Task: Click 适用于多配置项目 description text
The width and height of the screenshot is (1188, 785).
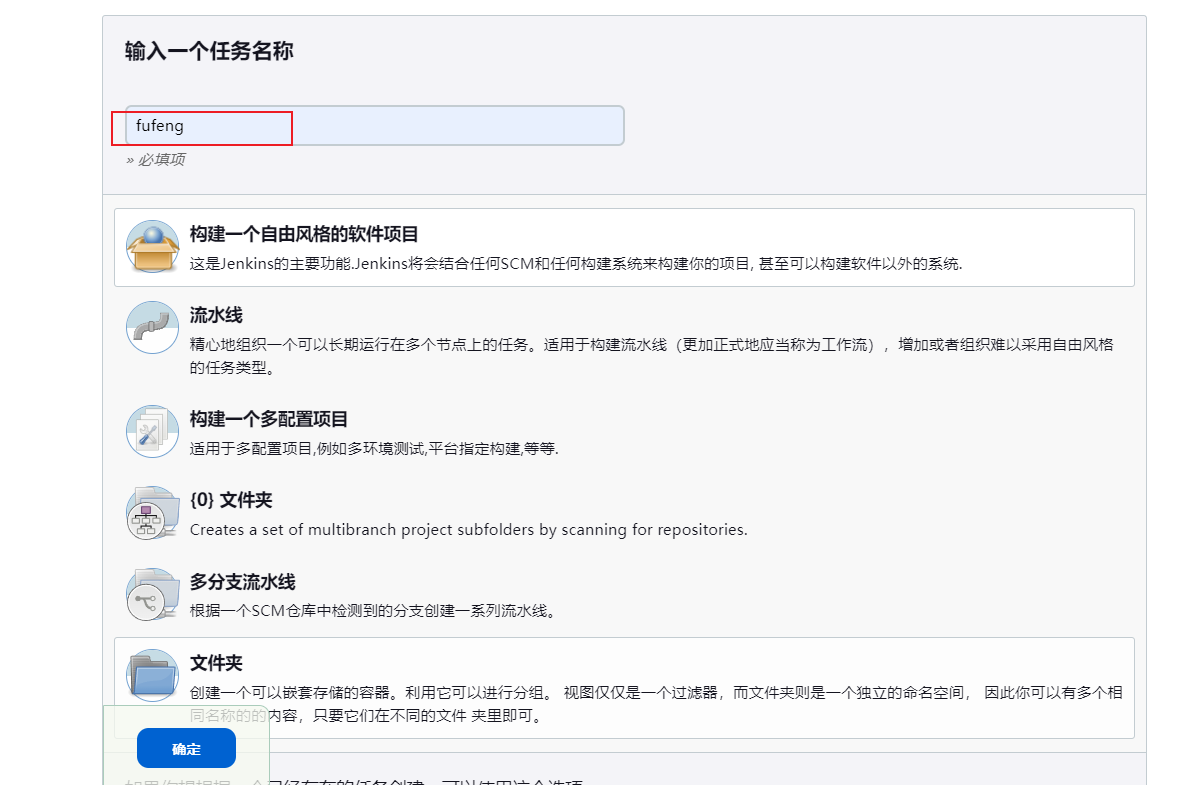Action: click(x=374, y=449)
